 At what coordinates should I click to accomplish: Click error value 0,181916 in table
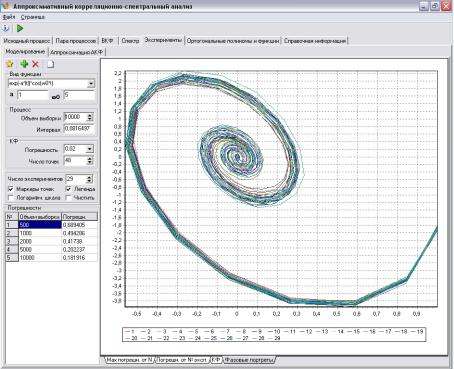[80, 258]
